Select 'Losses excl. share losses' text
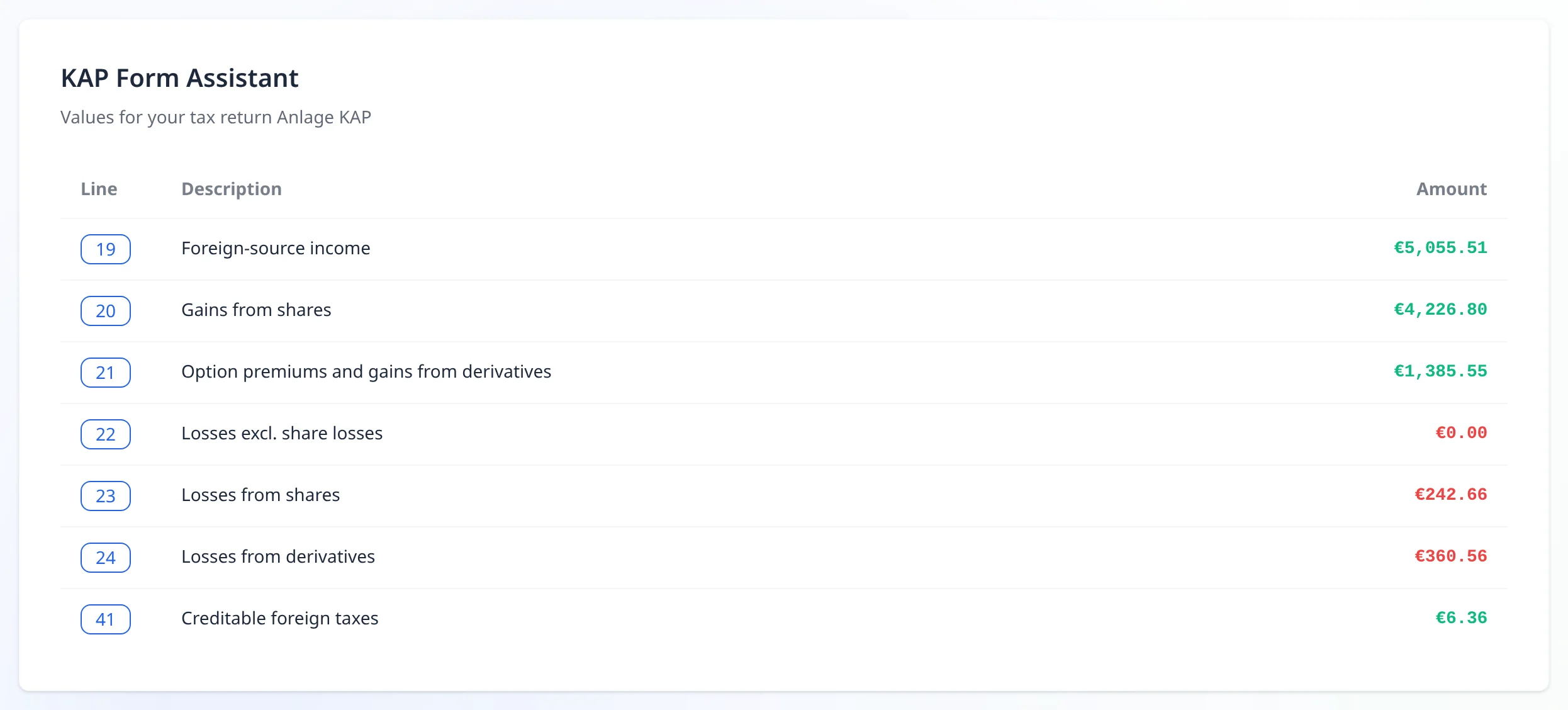 pyautogui.click(x=282, y=434)
